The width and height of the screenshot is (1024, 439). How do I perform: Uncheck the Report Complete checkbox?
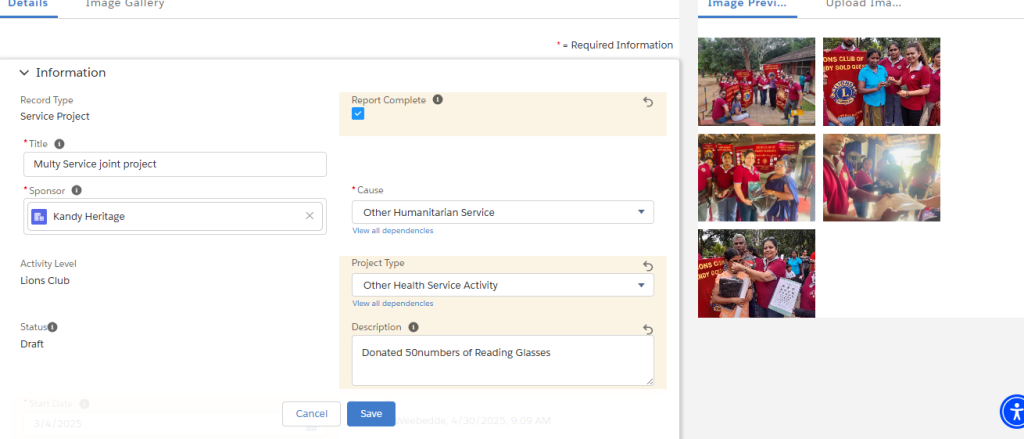coord(358,114)
